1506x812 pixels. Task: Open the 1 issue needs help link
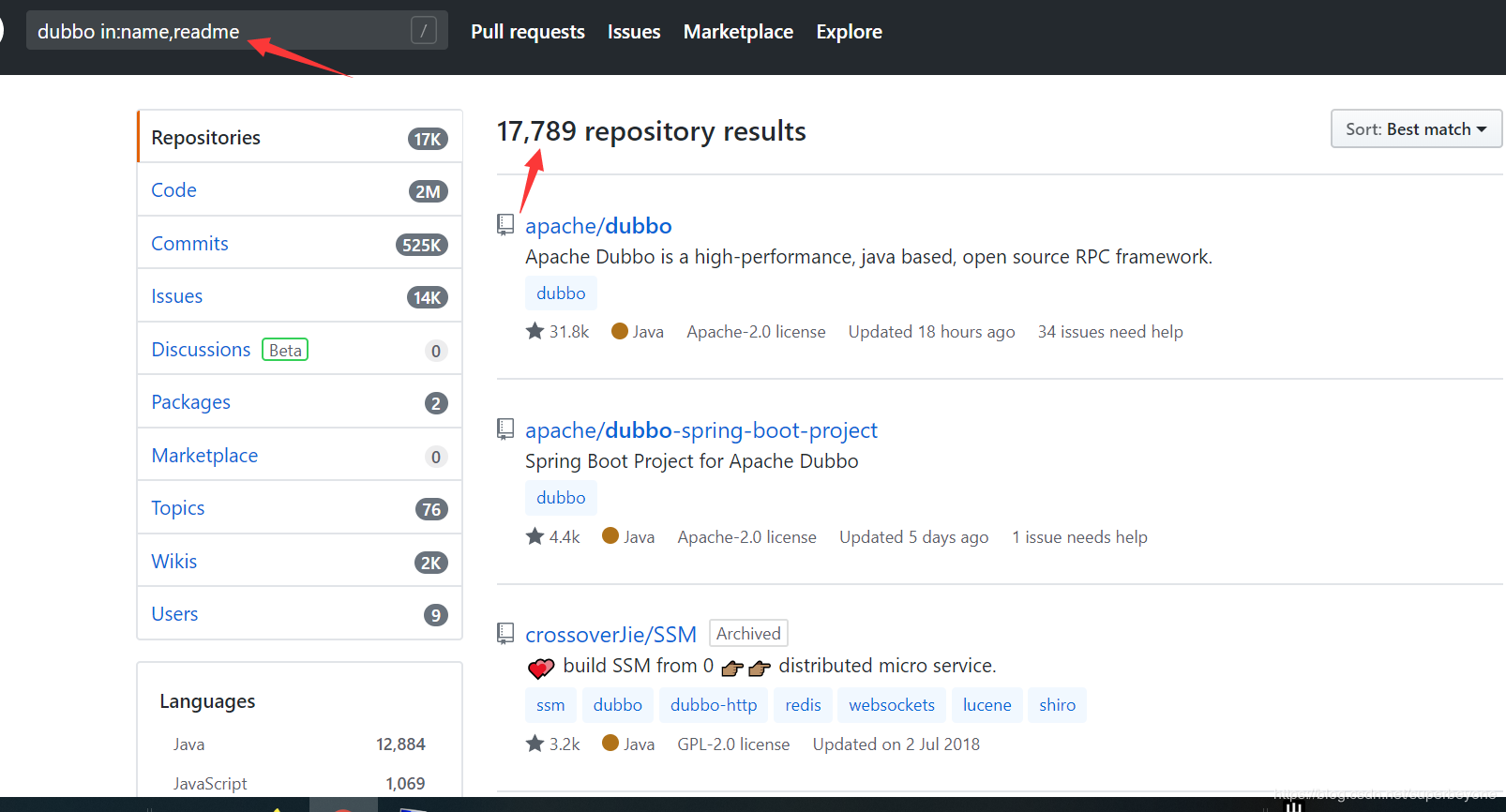pos(1079,537)
